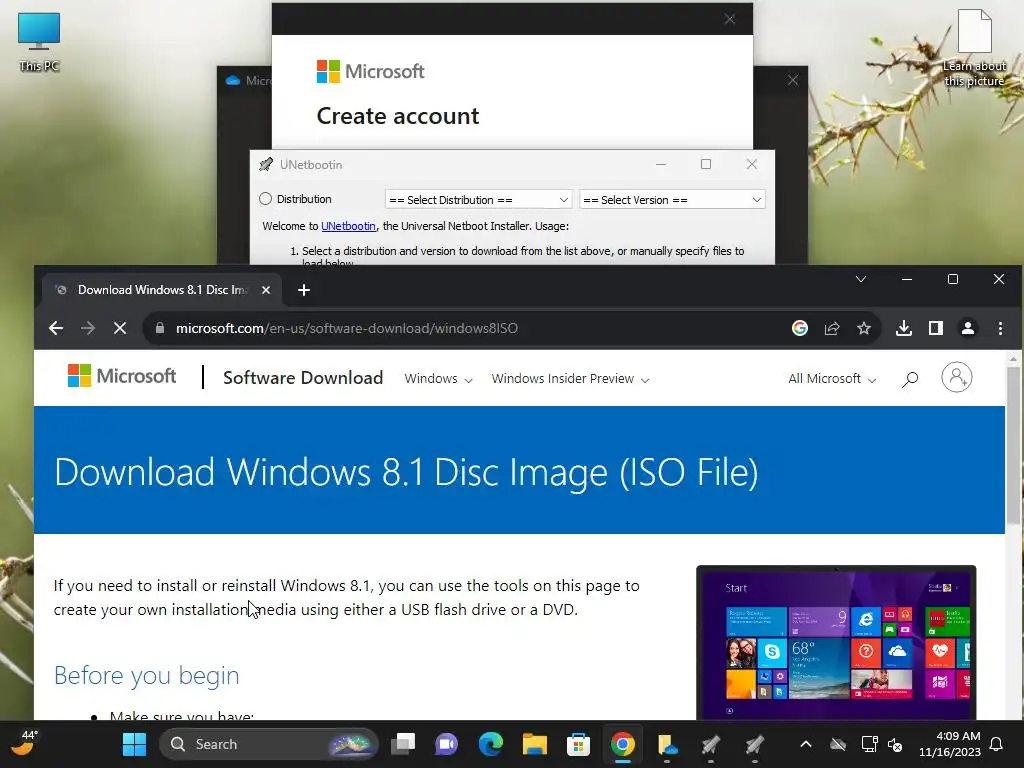View site information lock icon
This screenshot has height=768, width=1024.
[x=160, y=328]
